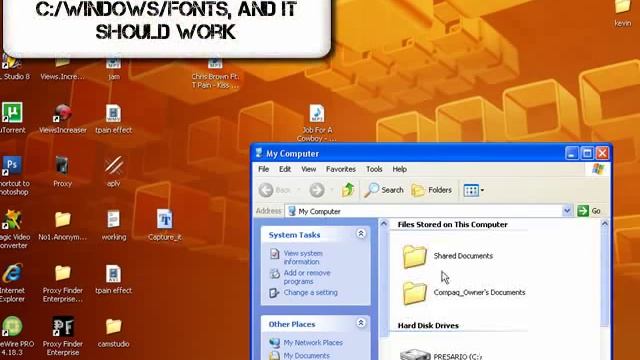Viewport: 640px width, 360px height.
Task: Open the Help menu
Action: click(400, 169)
